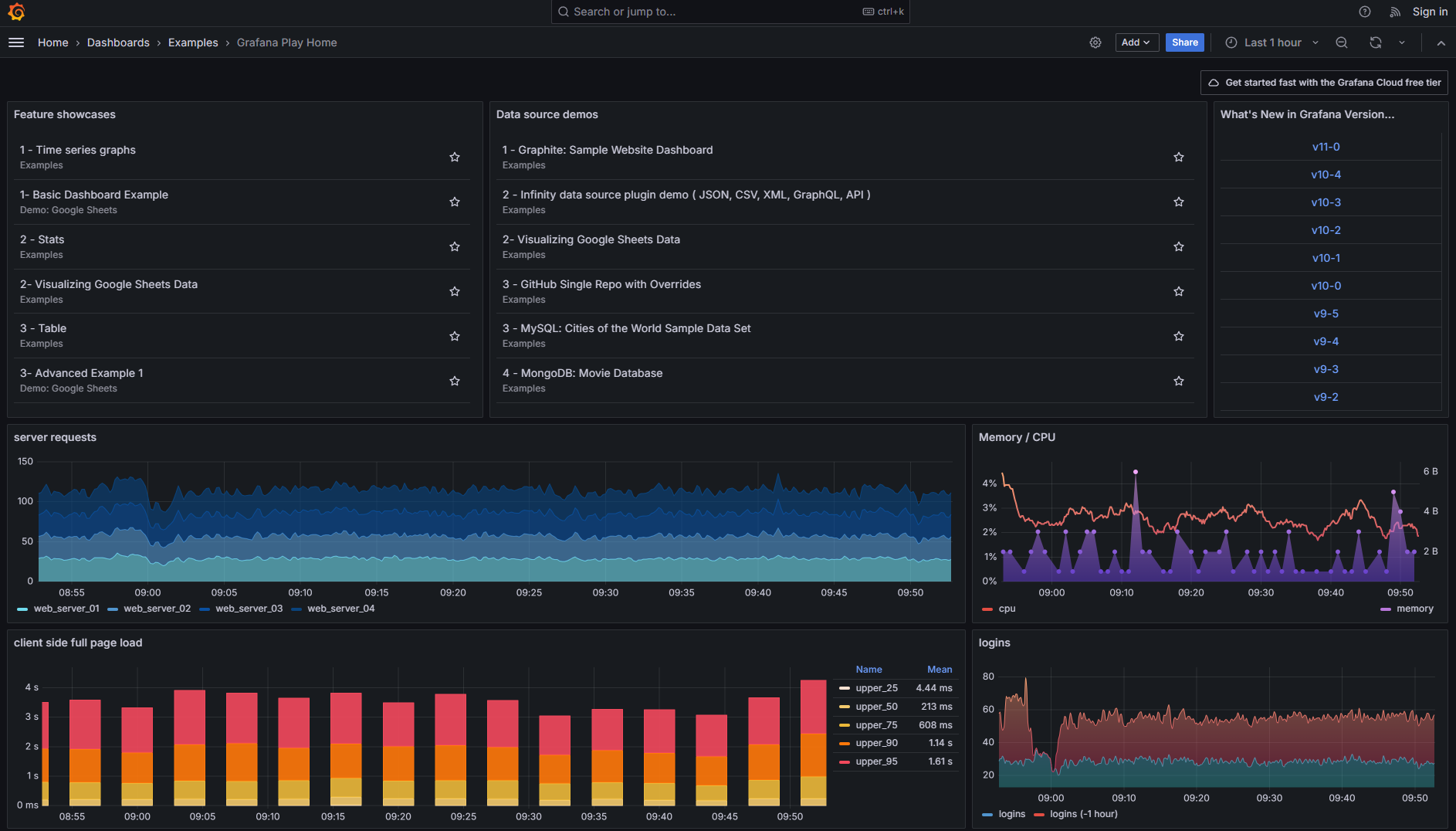Star the Graphite Sample Website Dashboard
This screenshot has width=1456, height=831.
click(x=1179, y=157)
